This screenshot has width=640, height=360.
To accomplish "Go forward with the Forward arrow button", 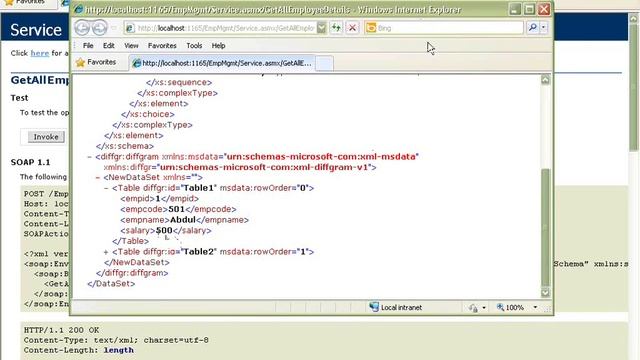I will click(x=99, y=28).
